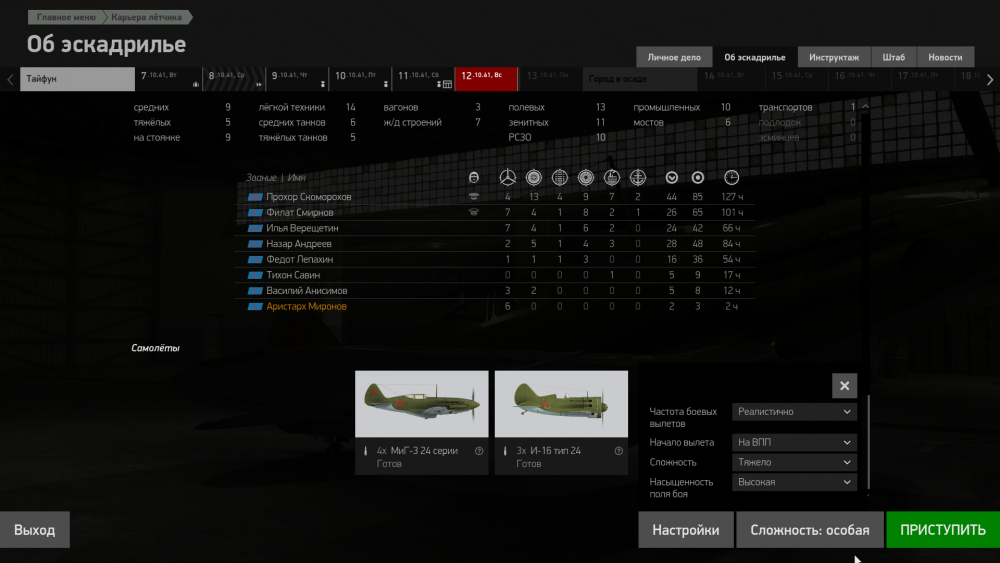Click the calendar icon on 11.10.41 day

tap(447, 84)
